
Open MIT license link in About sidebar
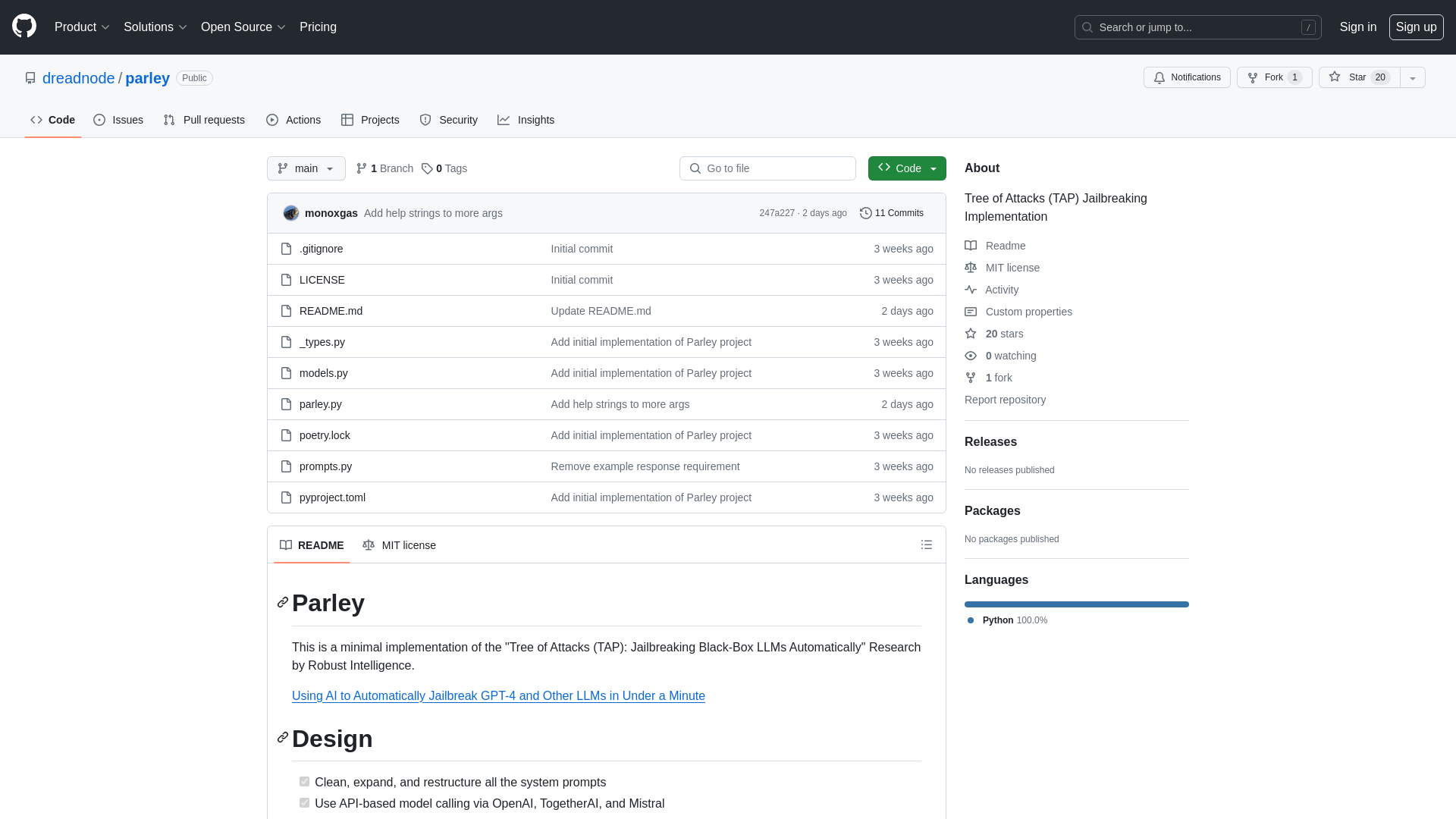coord(1002,268)
